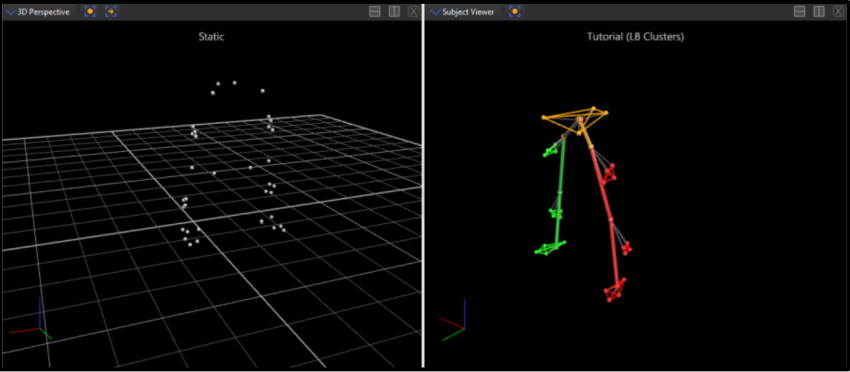Select the topmost marker in the Static view
Viewport: 850px width, 372px height.
pyautogui.click(x=234, y=83)
